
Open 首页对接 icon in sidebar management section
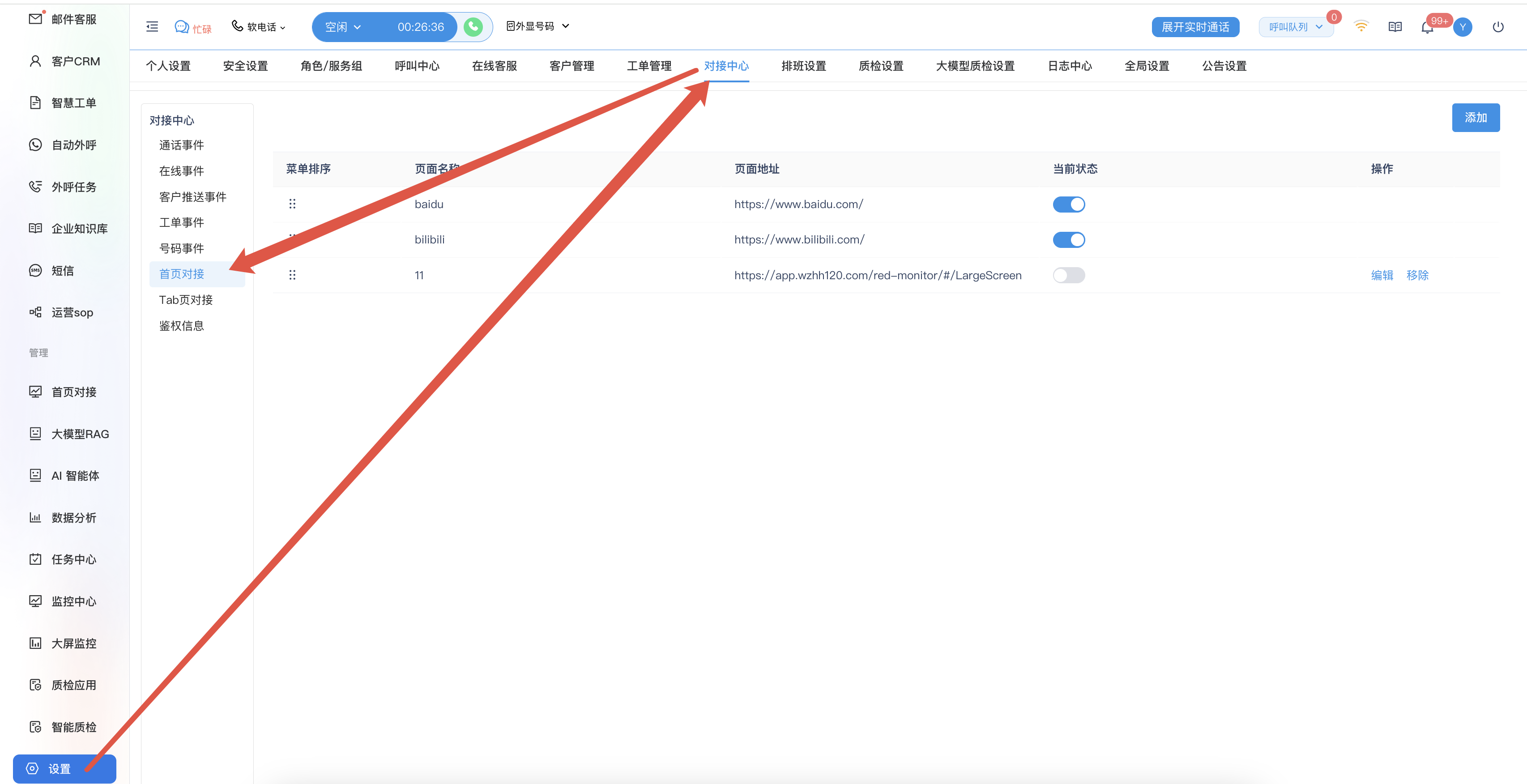pyautogui.click(x=35, y=392)
